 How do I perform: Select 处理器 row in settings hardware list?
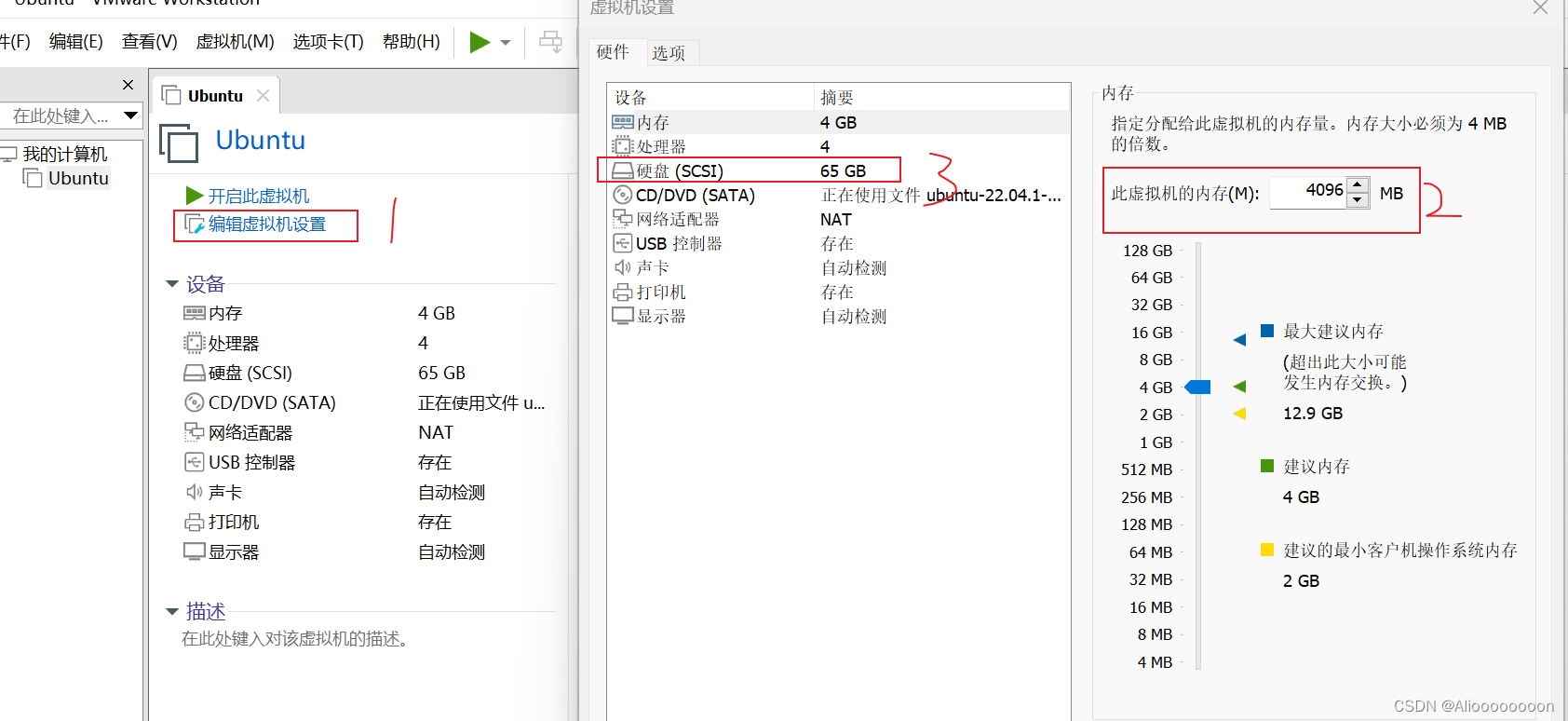(838, 146)
